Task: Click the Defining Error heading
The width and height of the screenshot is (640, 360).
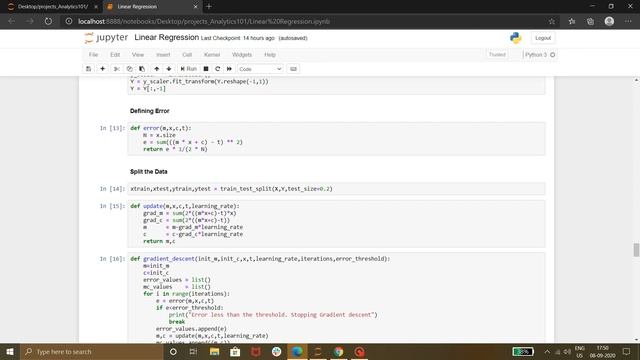Action: pyautogui.click(x=149, y=111)
